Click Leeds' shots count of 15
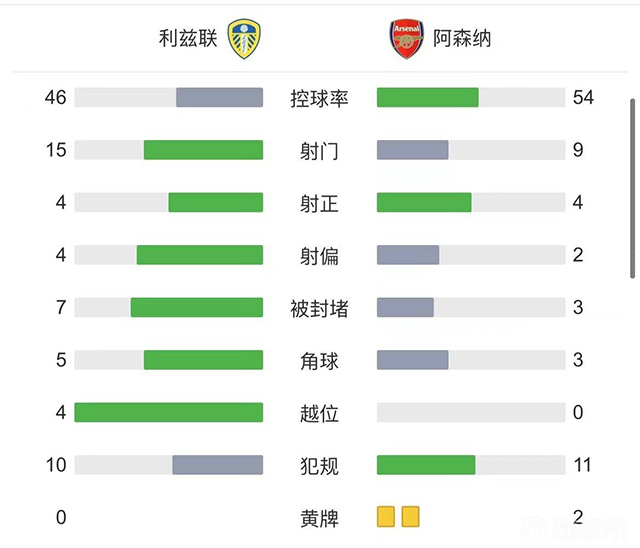Screen dimensions: 640x548 tap(56, 150)
